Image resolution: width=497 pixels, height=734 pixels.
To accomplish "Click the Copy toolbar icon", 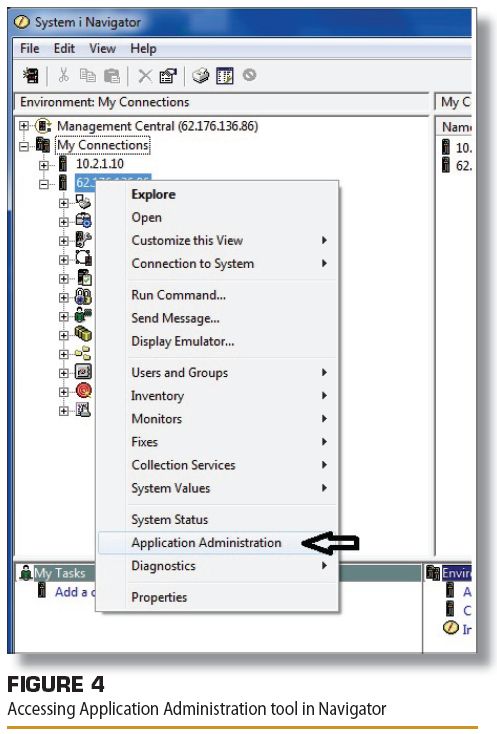I will point(88,75).
